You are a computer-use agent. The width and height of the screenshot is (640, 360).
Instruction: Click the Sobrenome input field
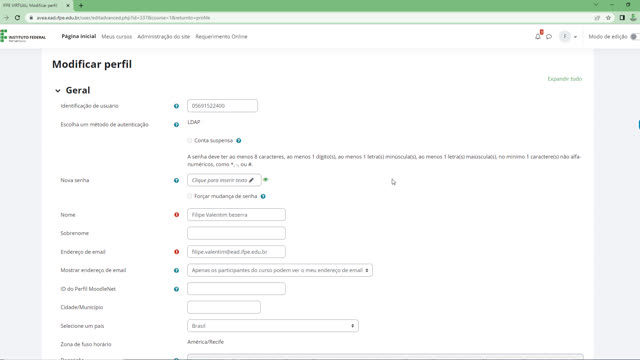click(236, 233)
